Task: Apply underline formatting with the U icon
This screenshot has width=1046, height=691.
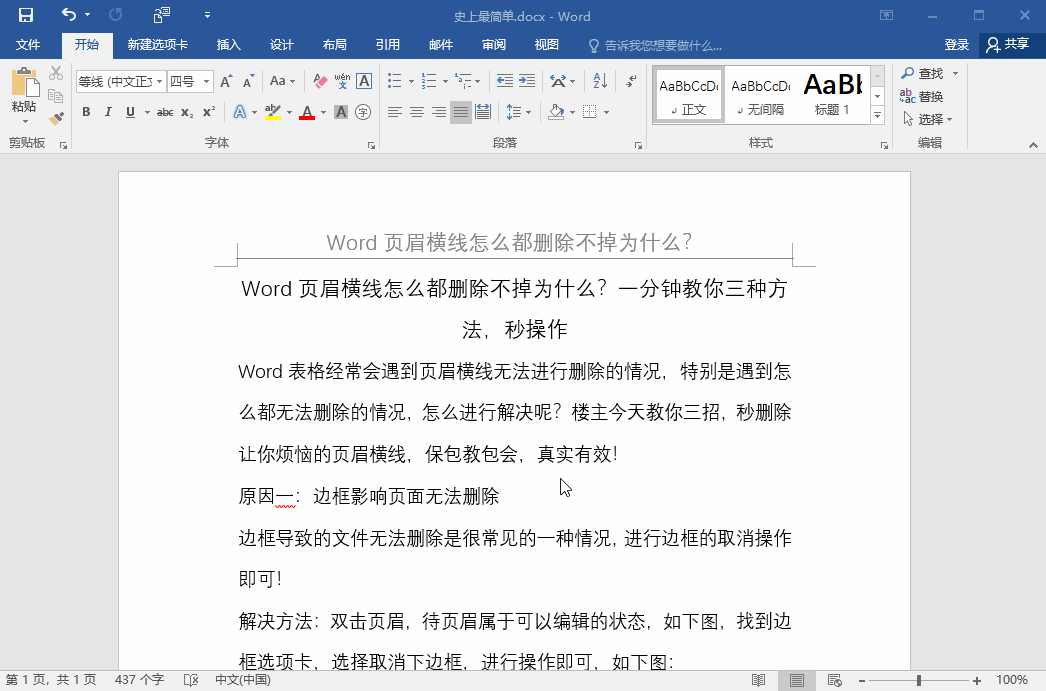Action: (129, 111)
